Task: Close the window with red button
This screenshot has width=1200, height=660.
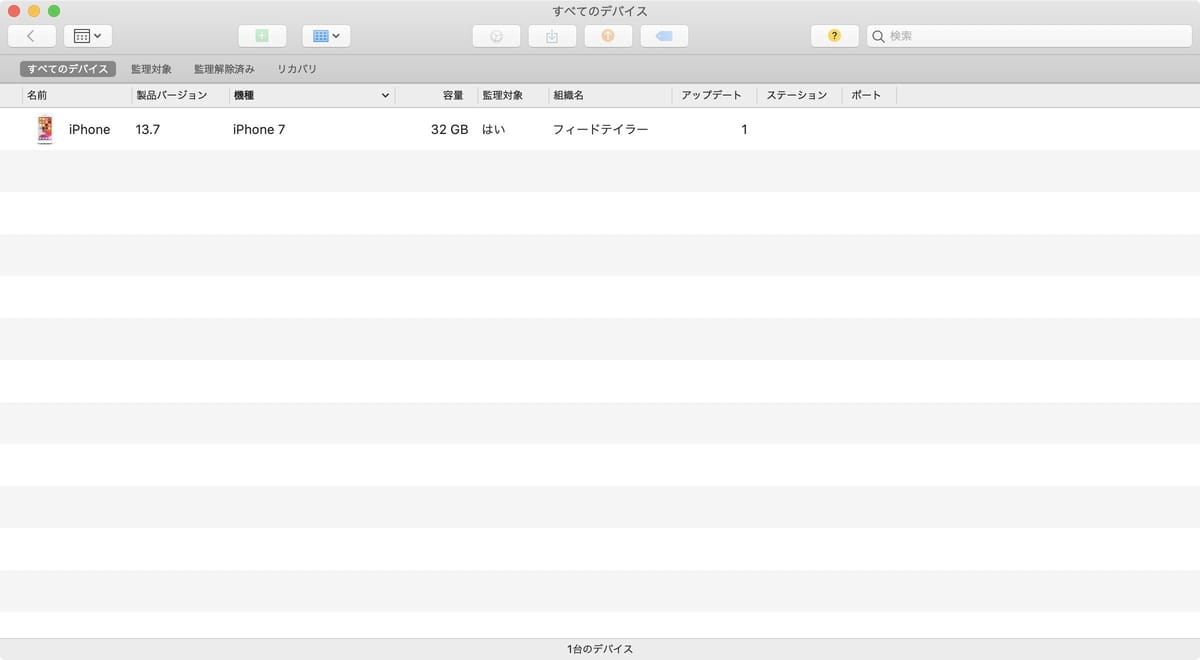Action: (x=14, y=10)
